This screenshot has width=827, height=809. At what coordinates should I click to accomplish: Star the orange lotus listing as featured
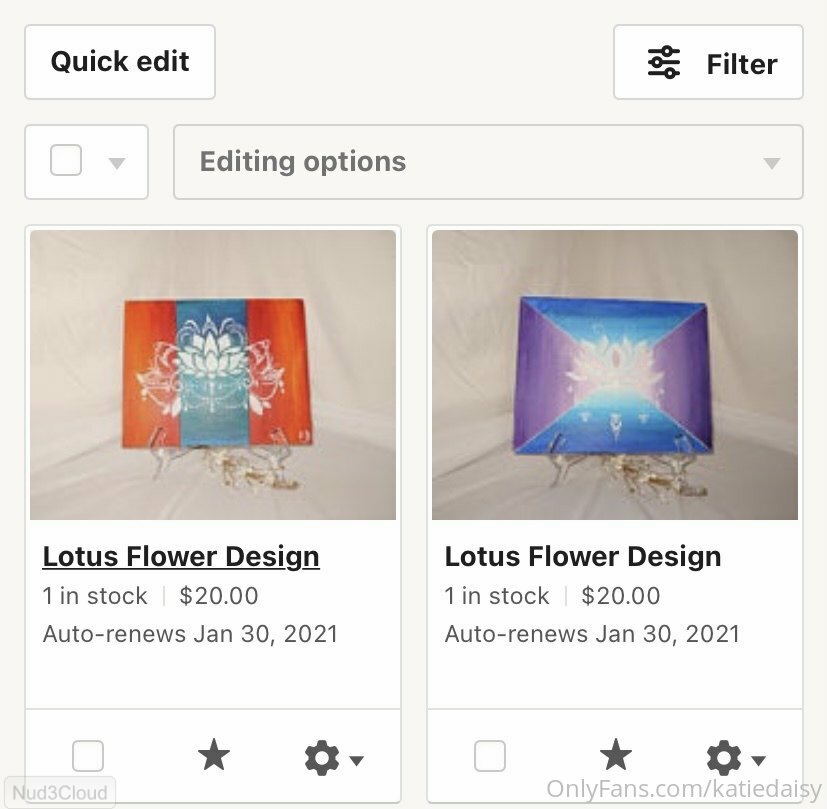point(214,756)
